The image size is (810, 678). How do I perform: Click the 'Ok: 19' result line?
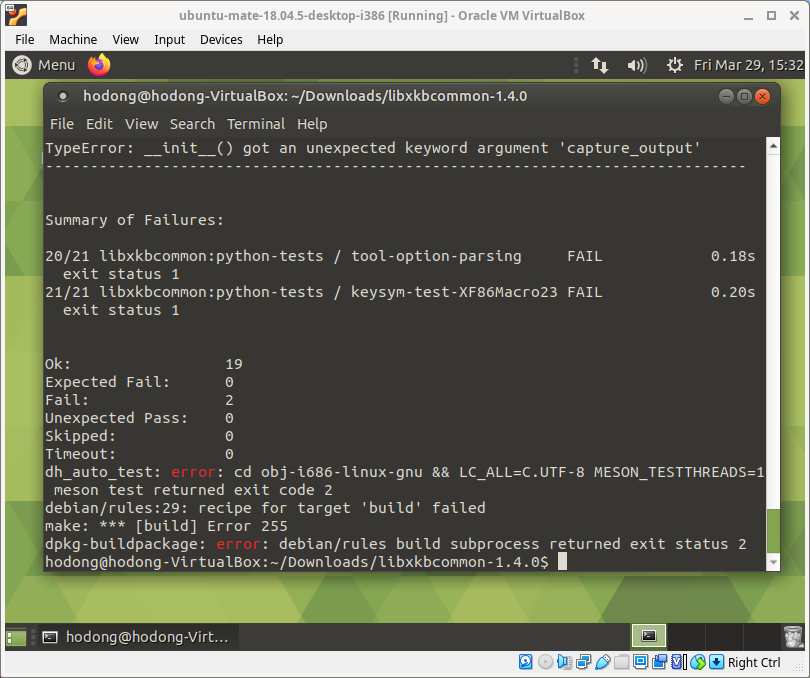coord(144,364)
